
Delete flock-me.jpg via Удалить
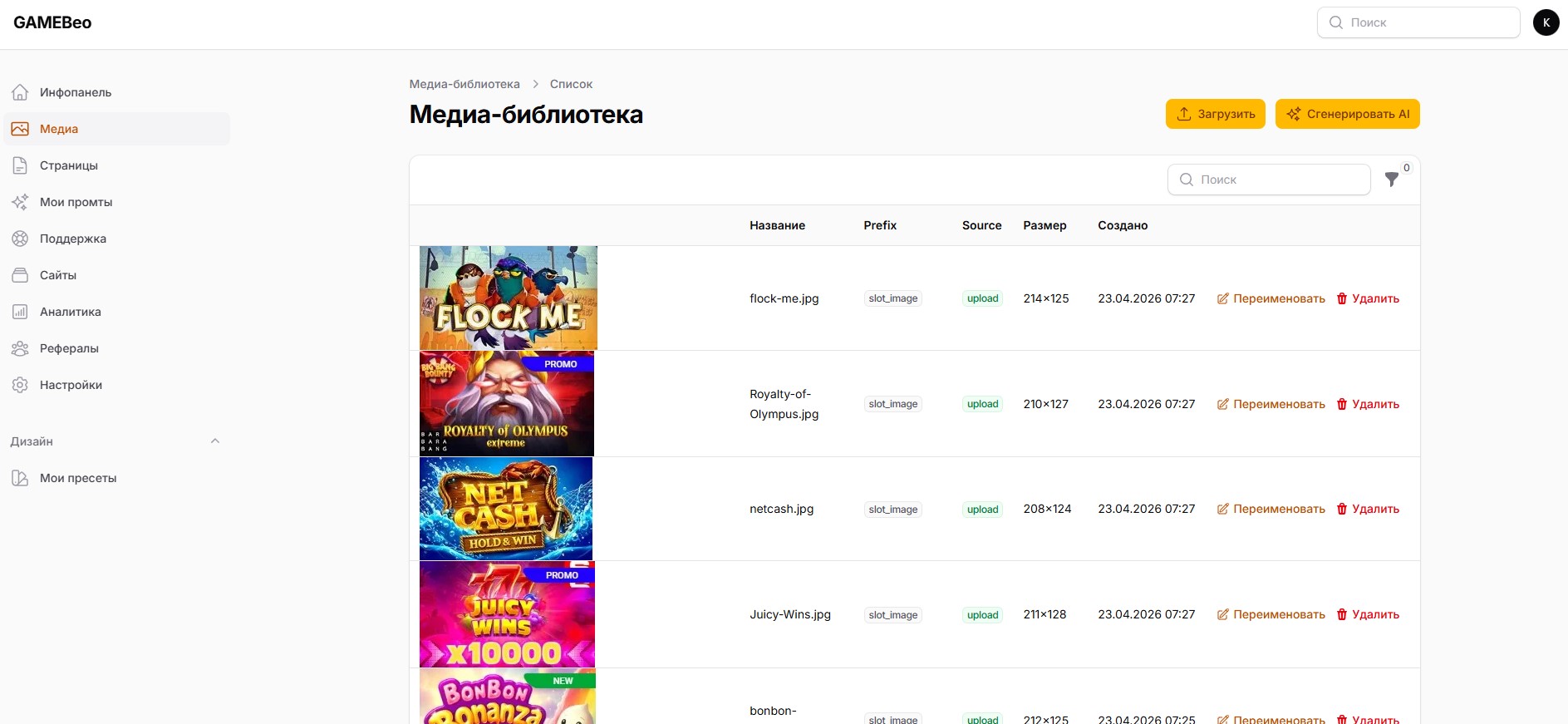click(x=1368, y=298)
